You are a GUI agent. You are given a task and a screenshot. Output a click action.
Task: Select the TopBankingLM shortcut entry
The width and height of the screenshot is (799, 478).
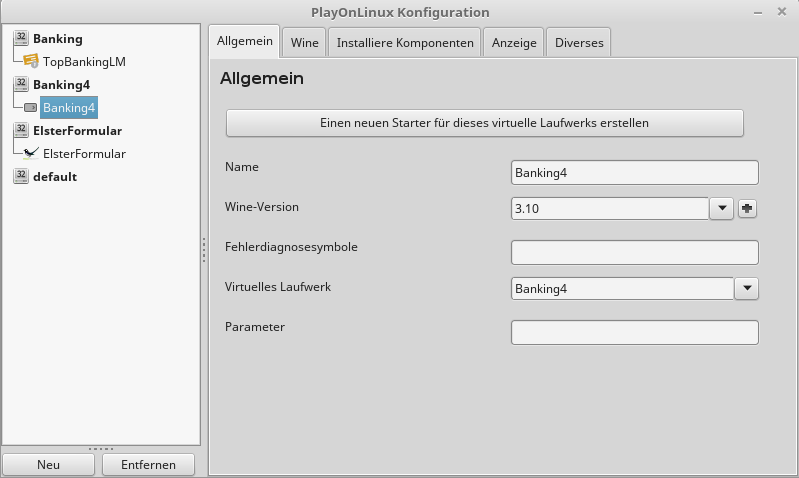pyautogui.click(x=84, y=62)
